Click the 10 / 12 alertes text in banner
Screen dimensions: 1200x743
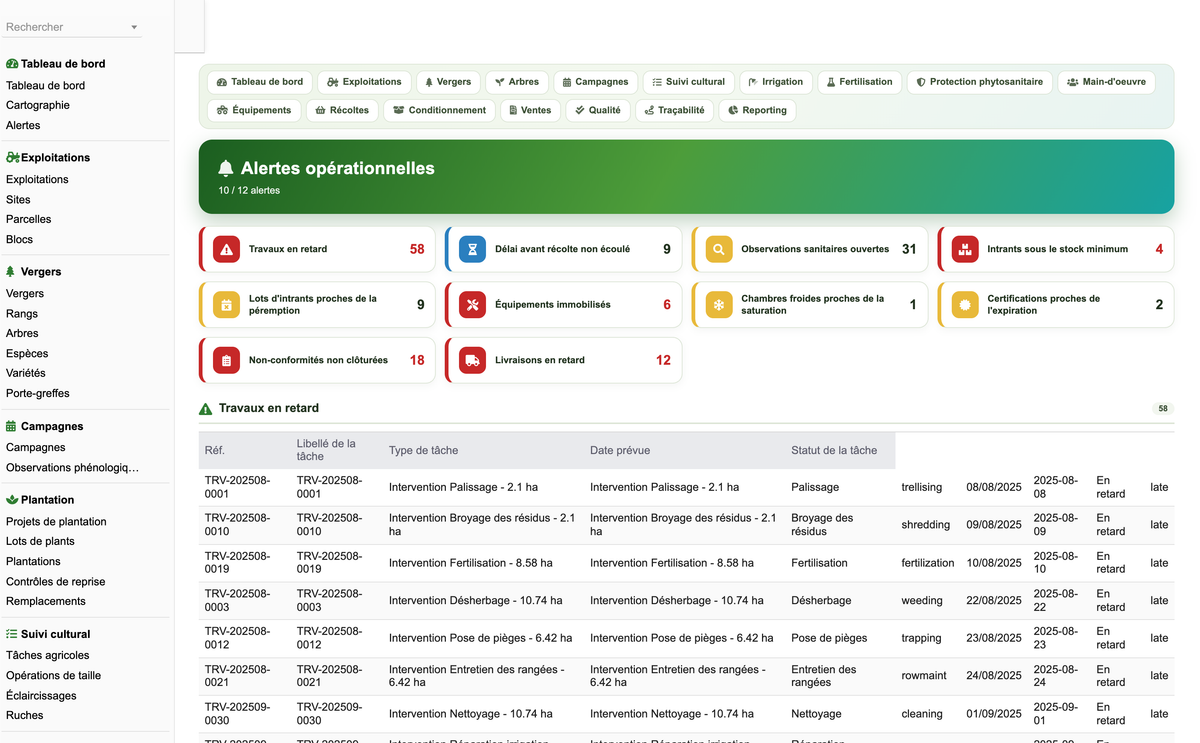(249, 190)
